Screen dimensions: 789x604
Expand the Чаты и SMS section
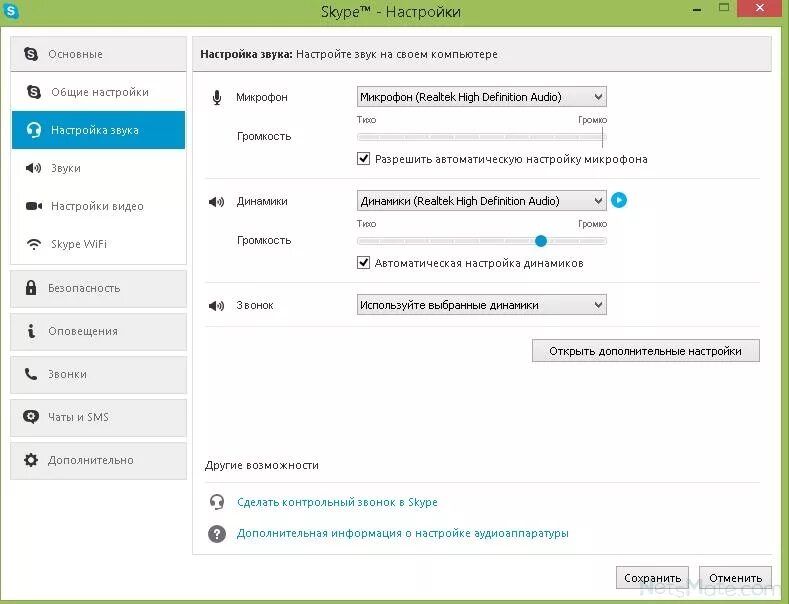tap(98, 418)
